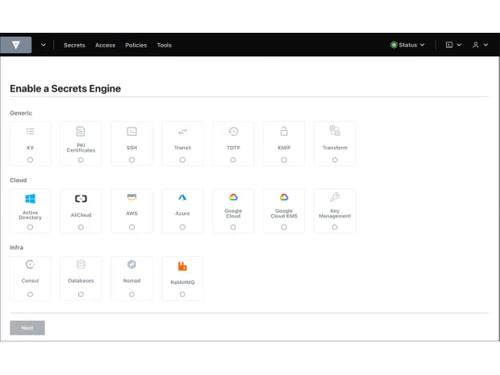Image resolution: width=500 pixels, height=375 pixels.
Task: Click the Transit label text
Action: 182,148
